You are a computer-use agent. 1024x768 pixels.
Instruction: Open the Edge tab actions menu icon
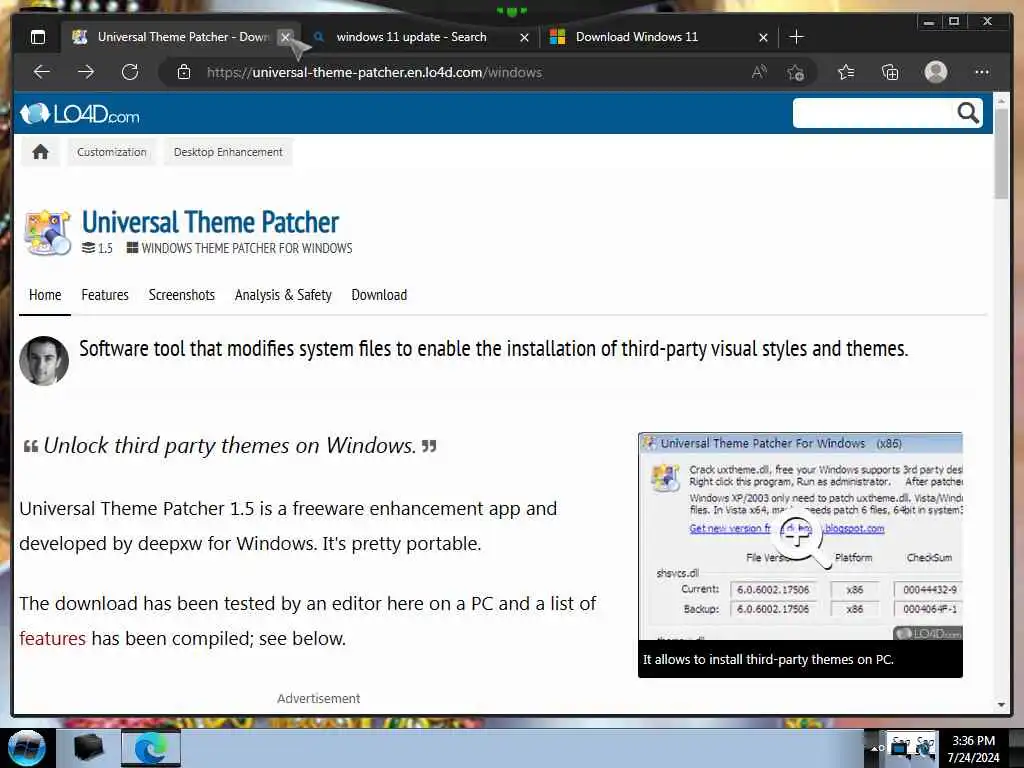38,37
